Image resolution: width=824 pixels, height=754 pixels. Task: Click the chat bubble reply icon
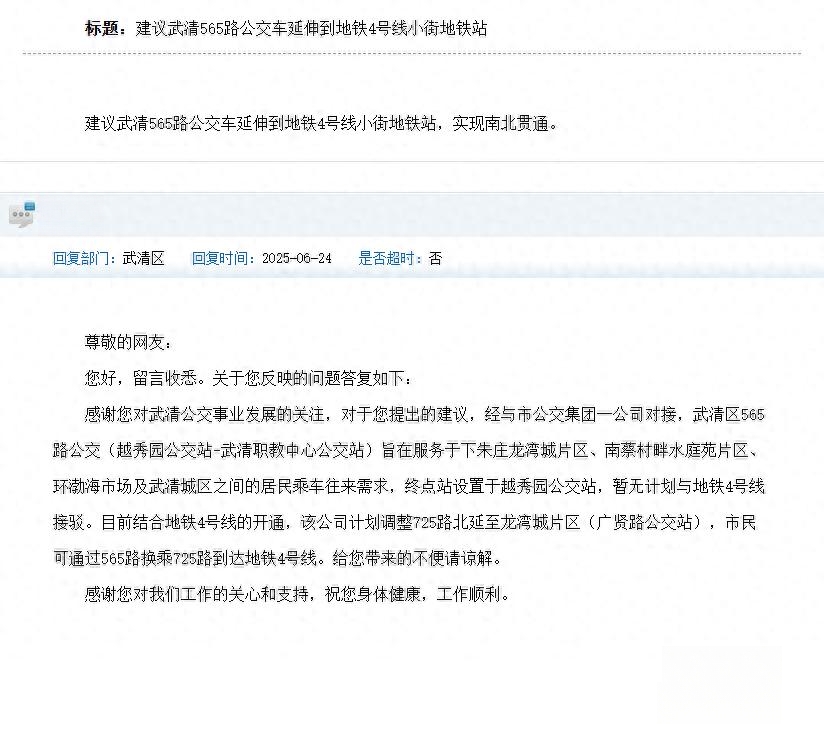point(22,214)
